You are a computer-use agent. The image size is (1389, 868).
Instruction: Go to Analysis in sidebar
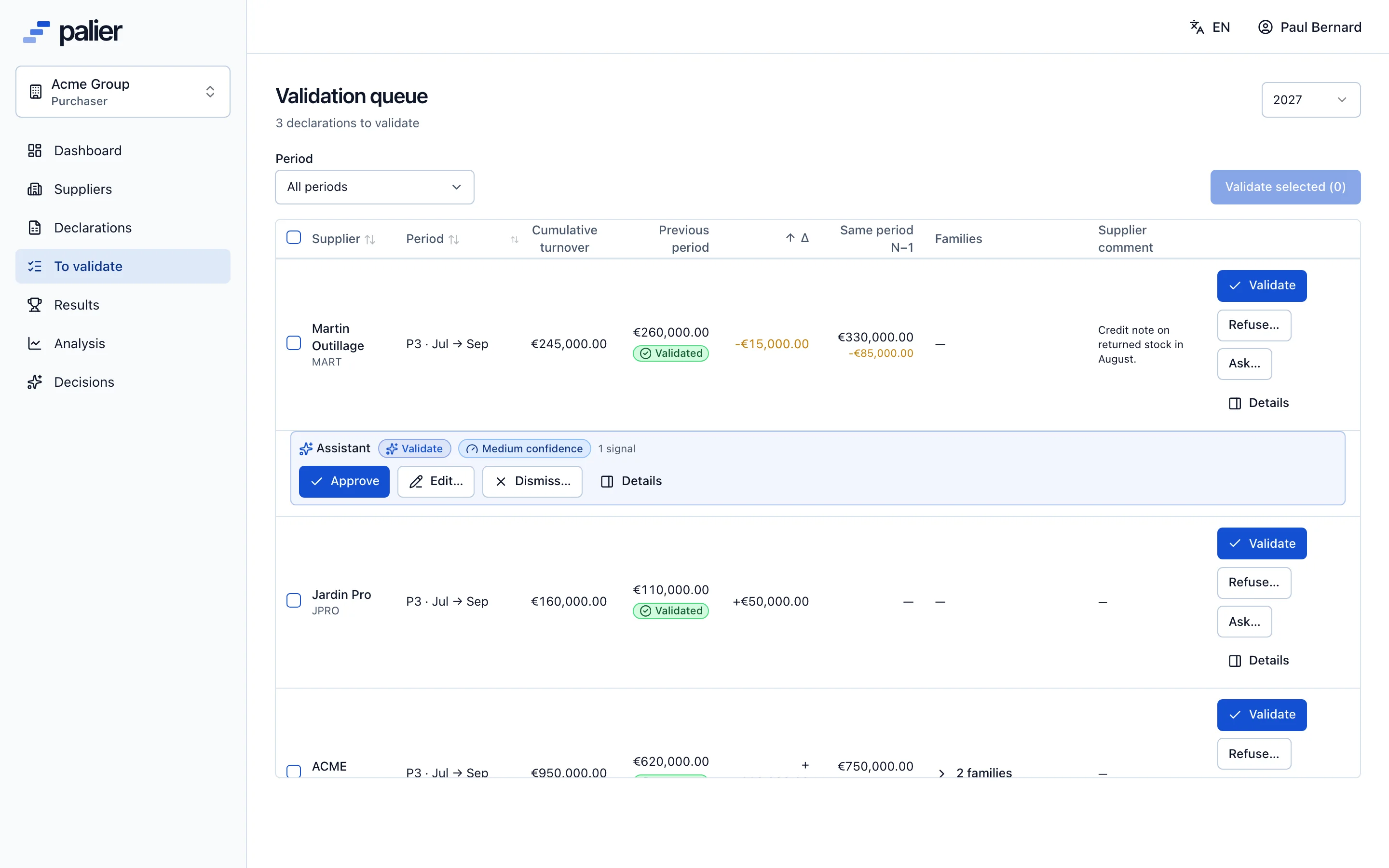123,343
